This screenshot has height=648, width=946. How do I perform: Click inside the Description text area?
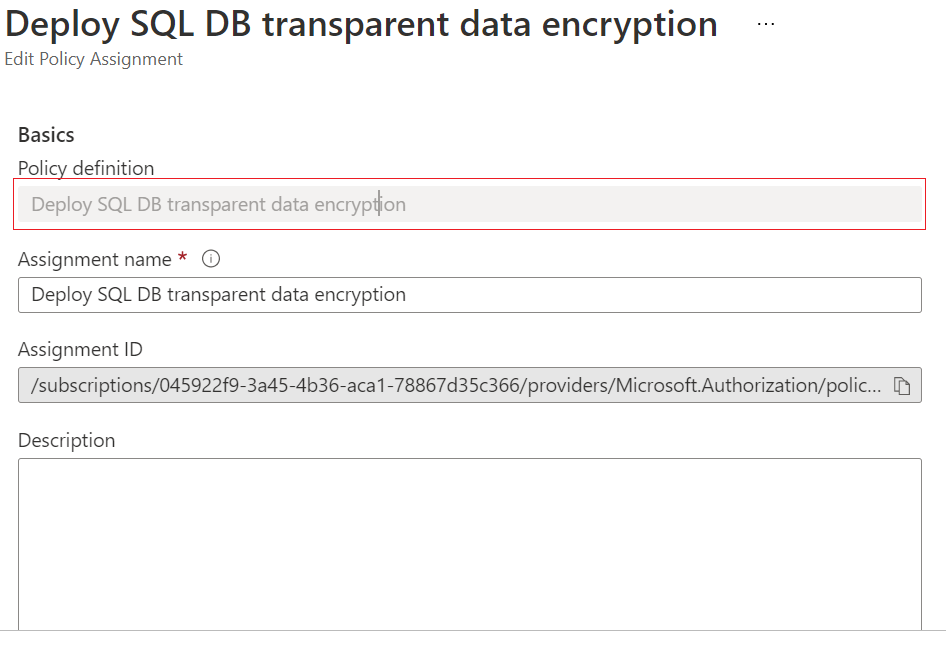pos(469,544)
